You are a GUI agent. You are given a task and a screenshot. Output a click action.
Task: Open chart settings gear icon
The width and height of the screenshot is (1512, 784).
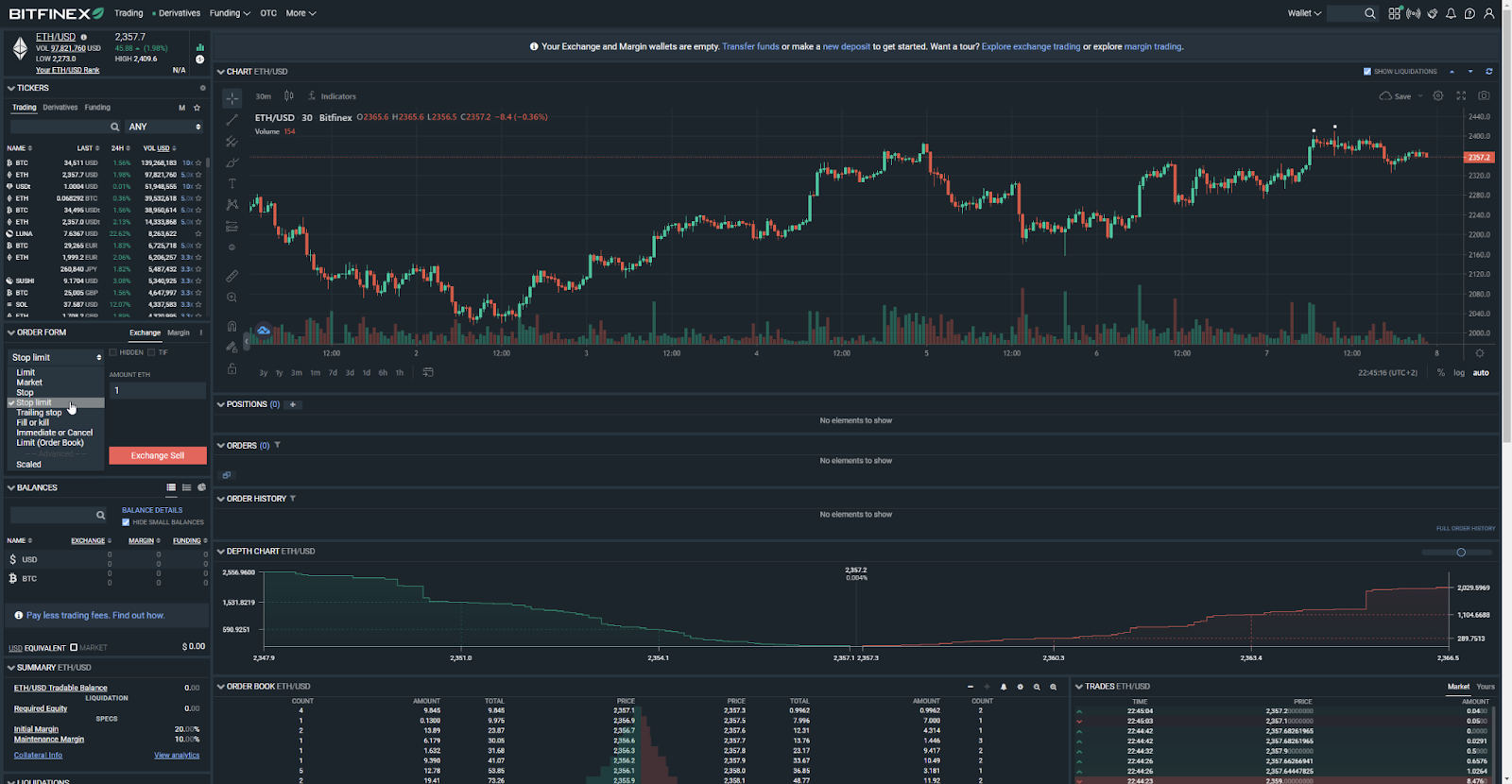click(1438, 95)
